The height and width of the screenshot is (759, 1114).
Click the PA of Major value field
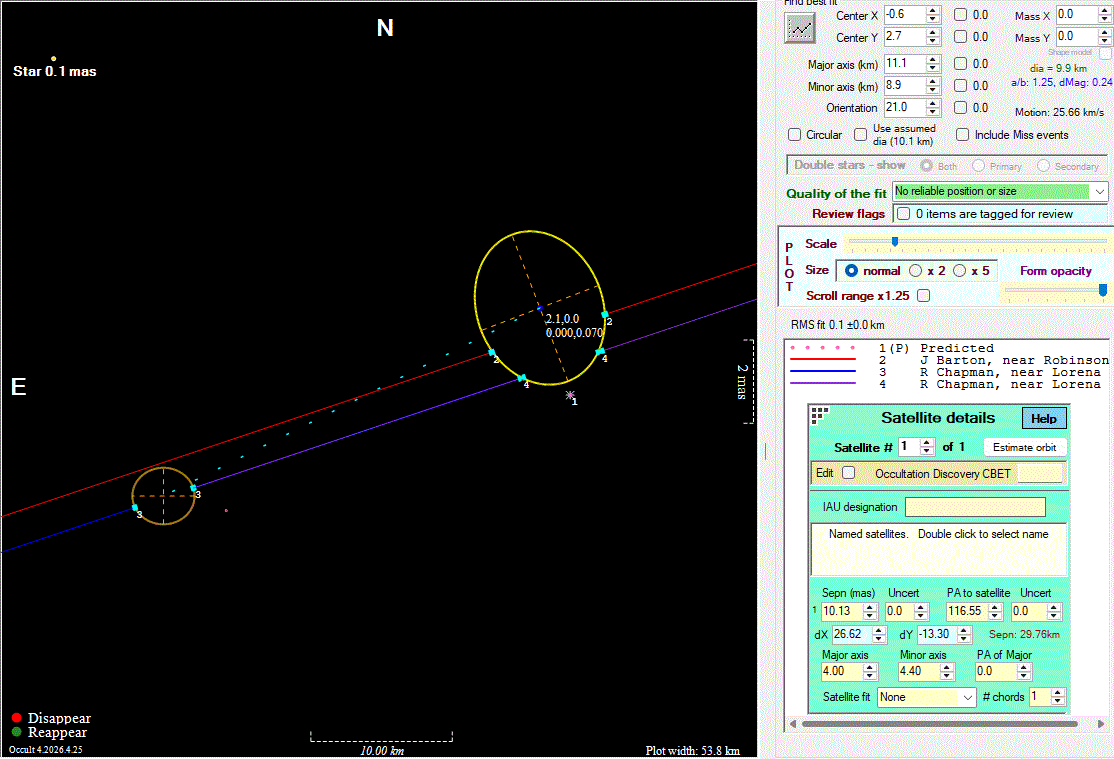[x=996, y=672]
